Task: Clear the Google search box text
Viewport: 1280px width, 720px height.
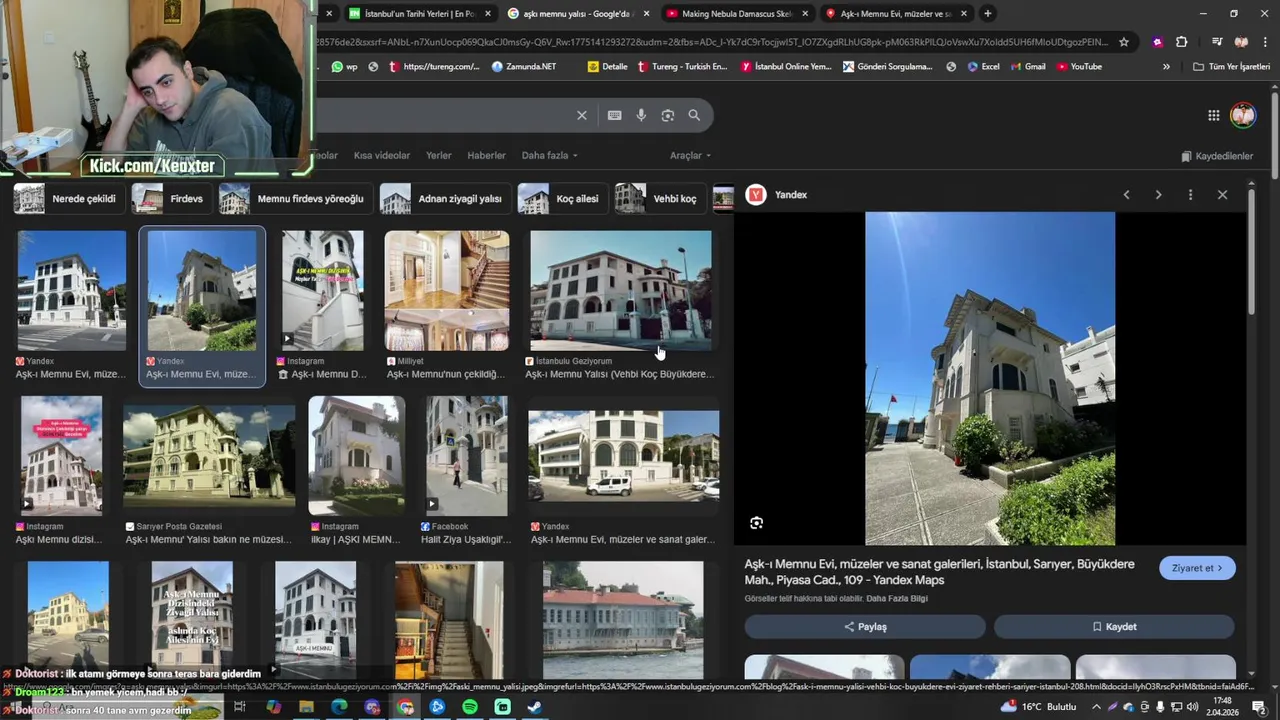Action: (582, 115)
